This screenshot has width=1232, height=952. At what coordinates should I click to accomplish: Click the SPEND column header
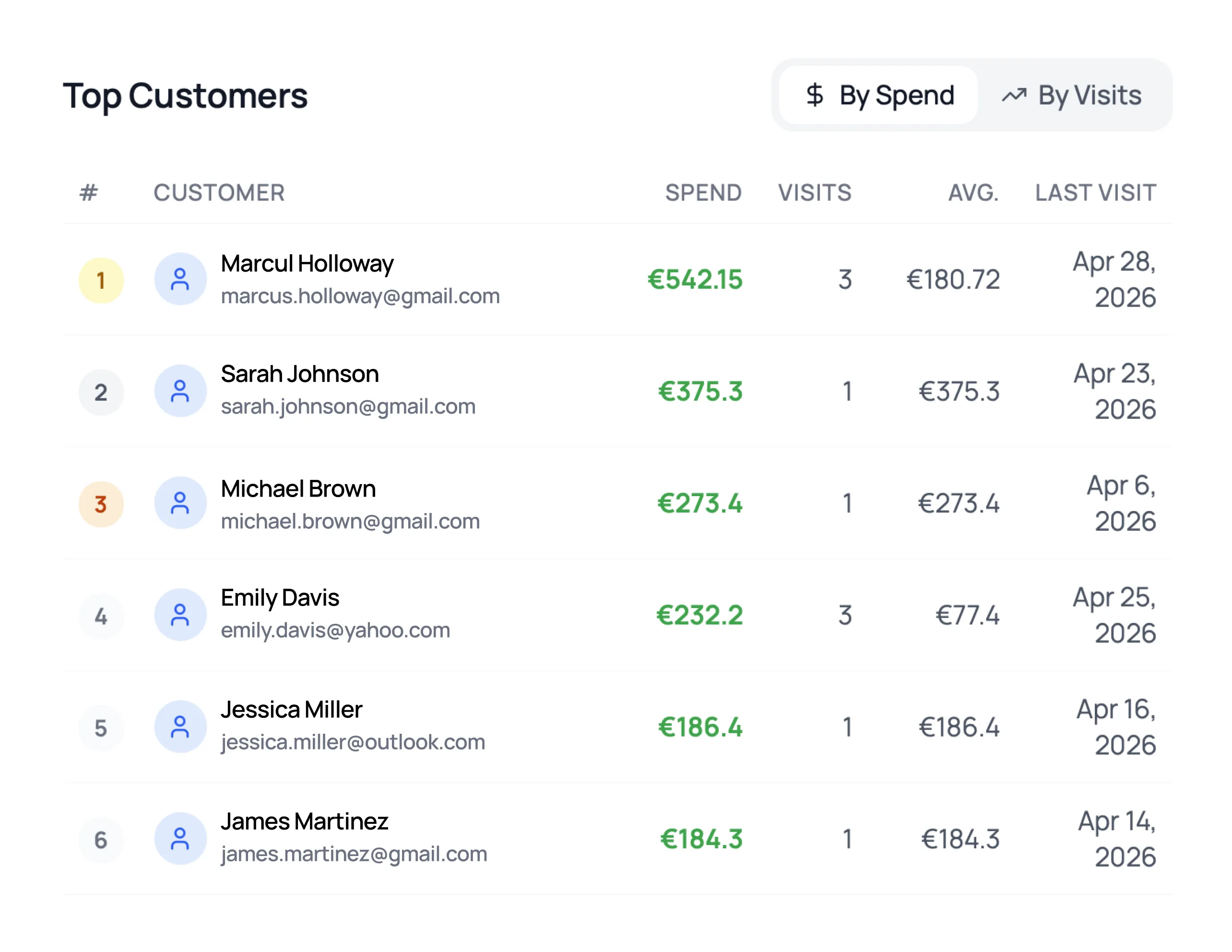point(703,193)
